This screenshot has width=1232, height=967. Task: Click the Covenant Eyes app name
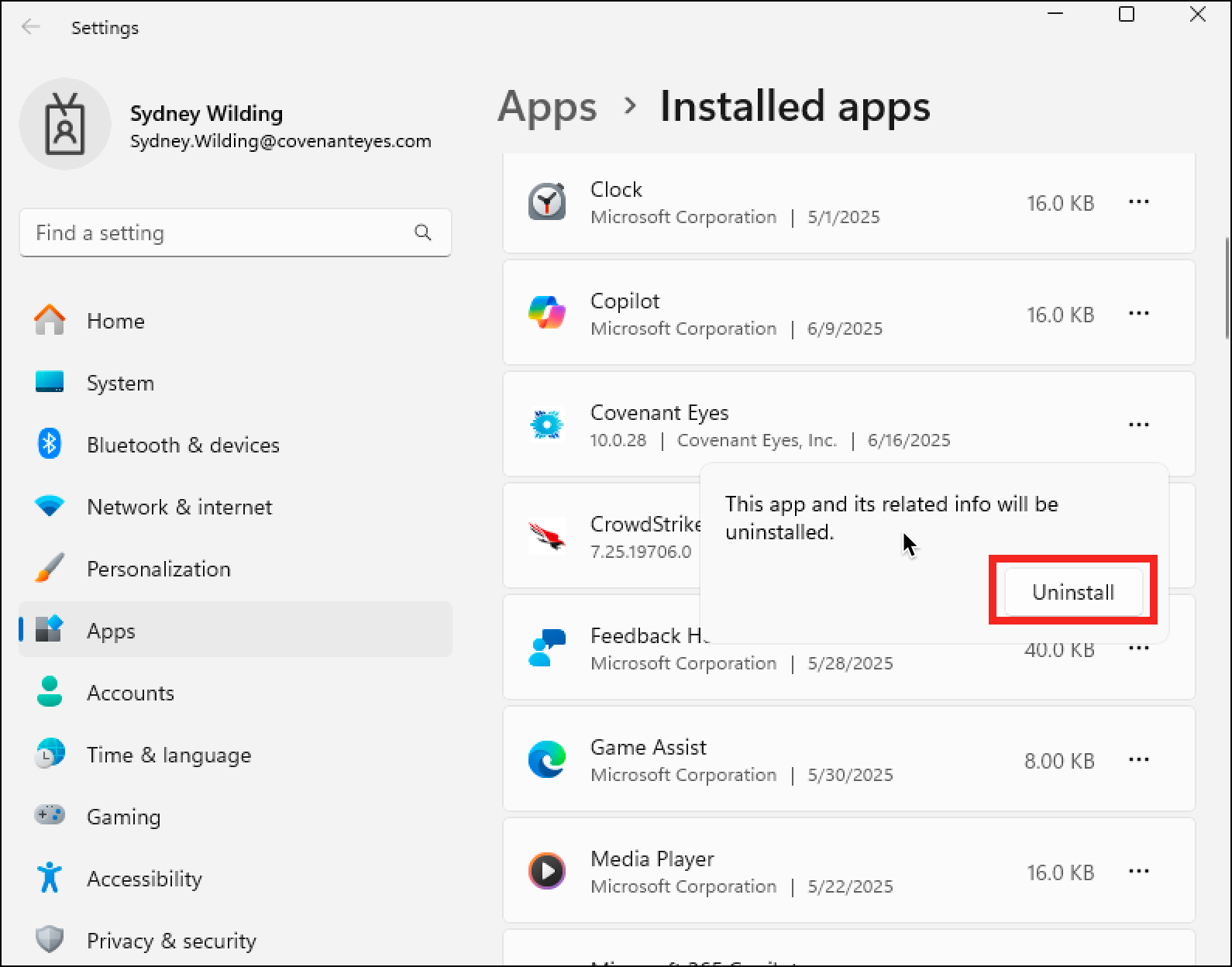[x=659, y=412]
